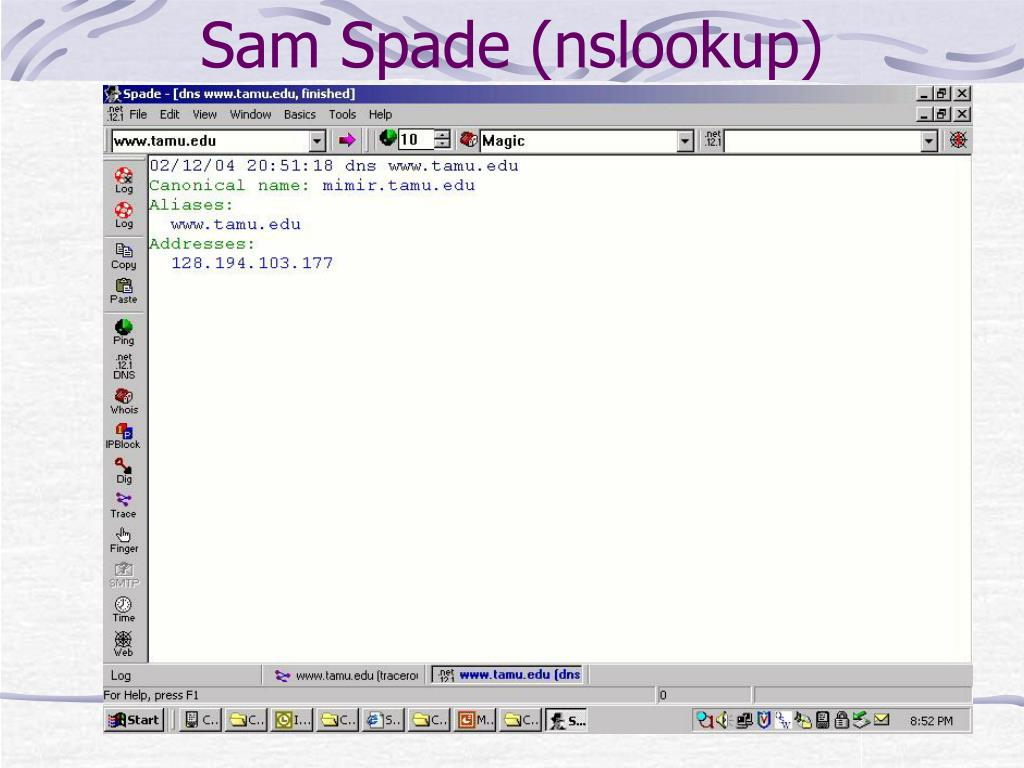The image size is (1024, 768).
Task: Click the whois icon left of Magic
Action: pos(468,139)
